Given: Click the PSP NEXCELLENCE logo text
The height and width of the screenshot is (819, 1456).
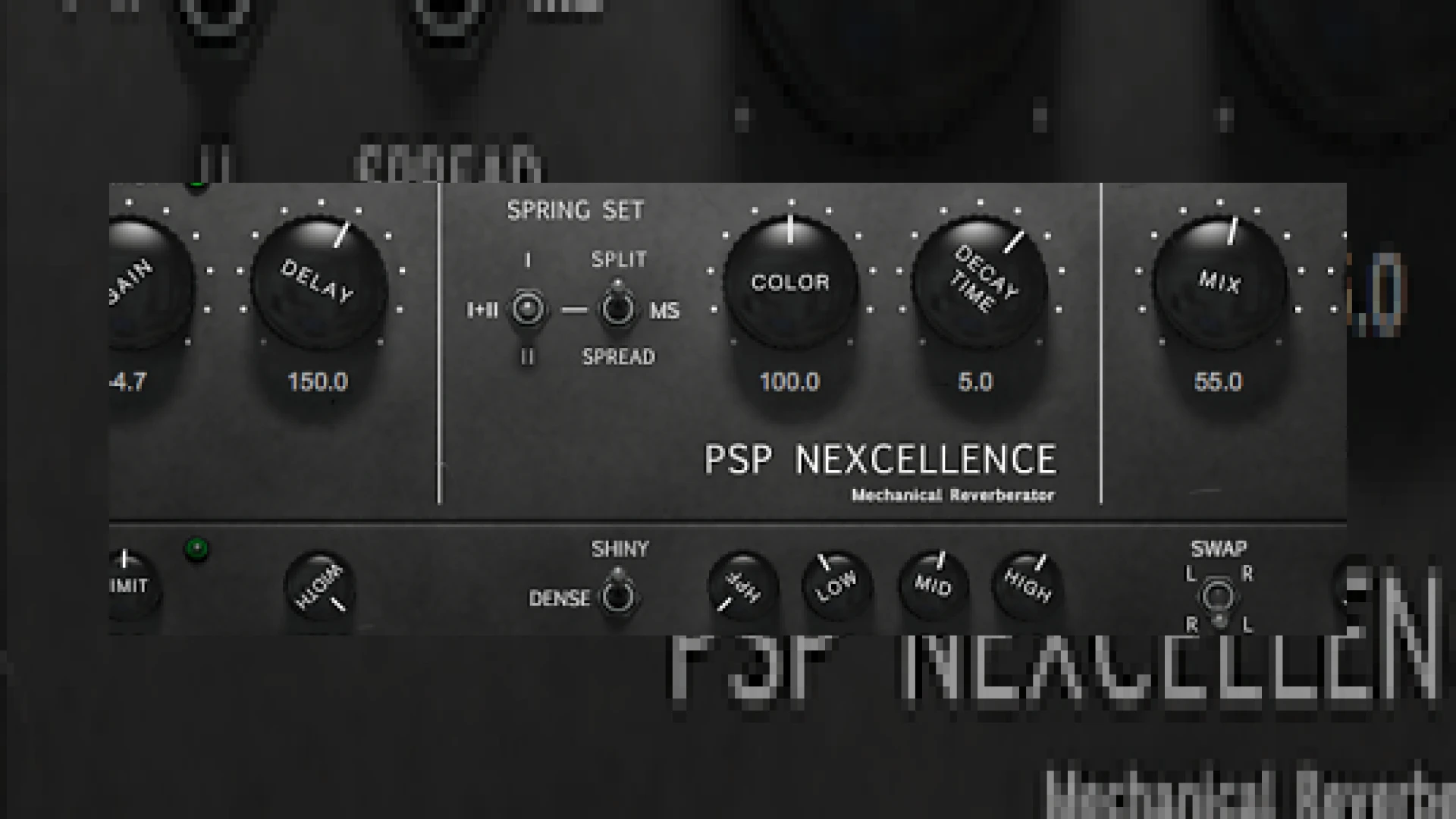Looking at the screenshot, I should pyautogui.click(x=880, y=460).
